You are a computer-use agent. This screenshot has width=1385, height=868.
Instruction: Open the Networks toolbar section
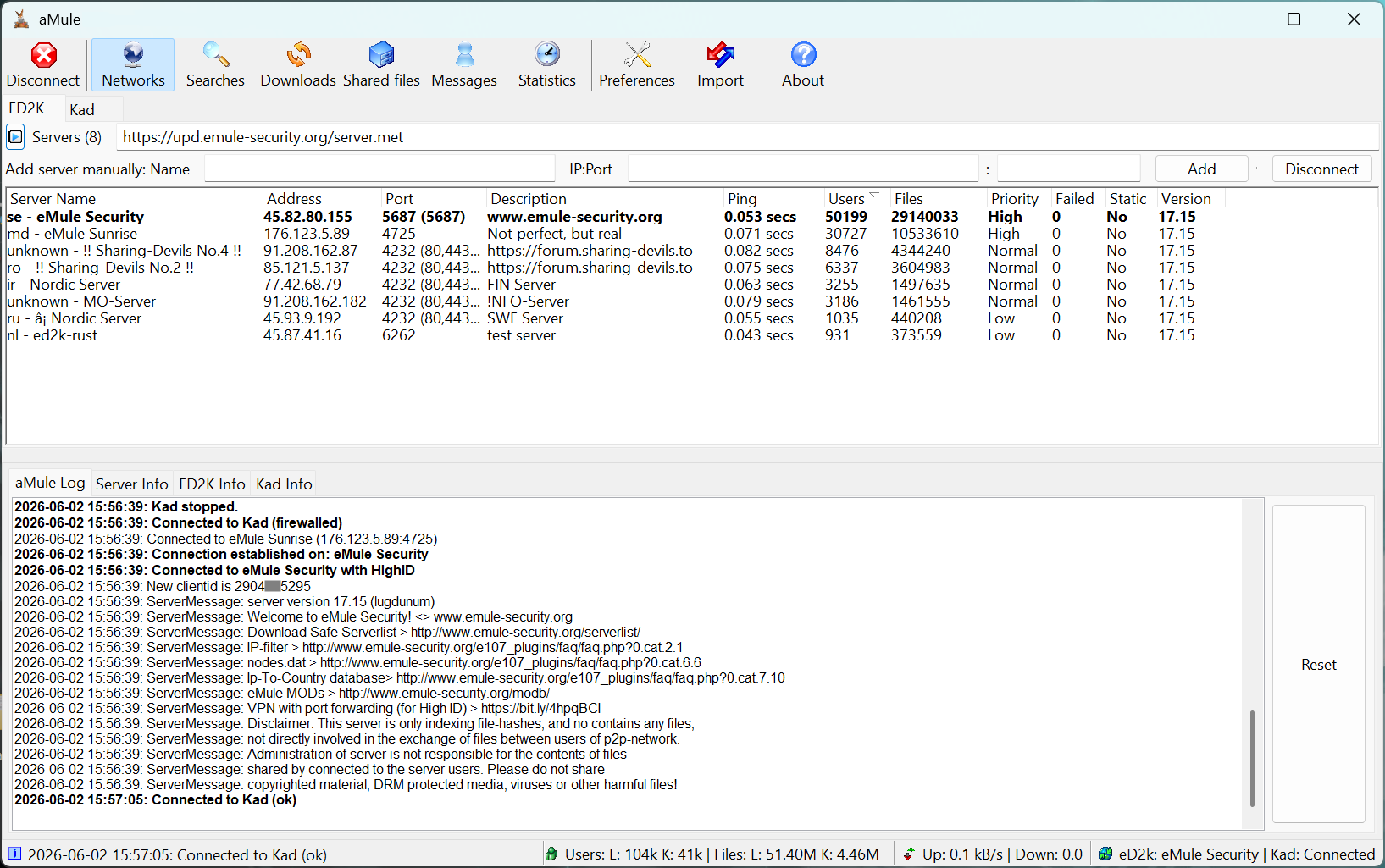point(133,65)
